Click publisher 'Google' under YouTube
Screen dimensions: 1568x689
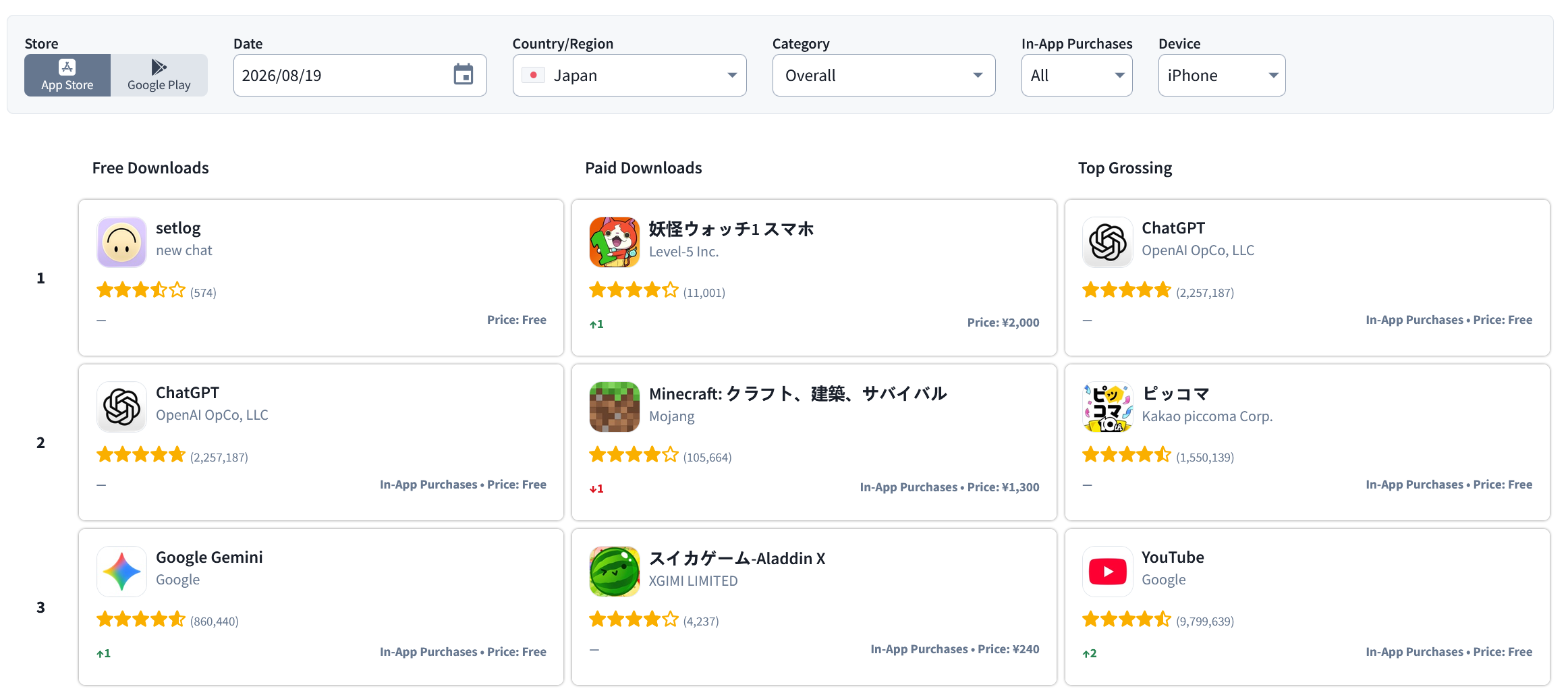1163,580
